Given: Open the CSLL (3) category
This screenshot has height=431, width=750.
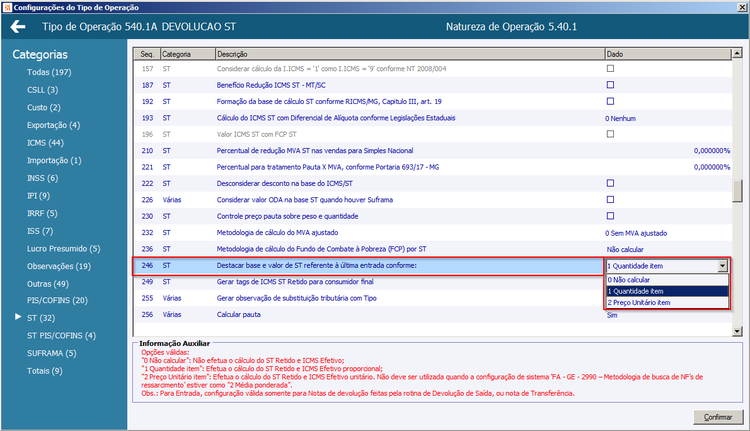Looking at the screenshot, I should (x=43, y=90).
